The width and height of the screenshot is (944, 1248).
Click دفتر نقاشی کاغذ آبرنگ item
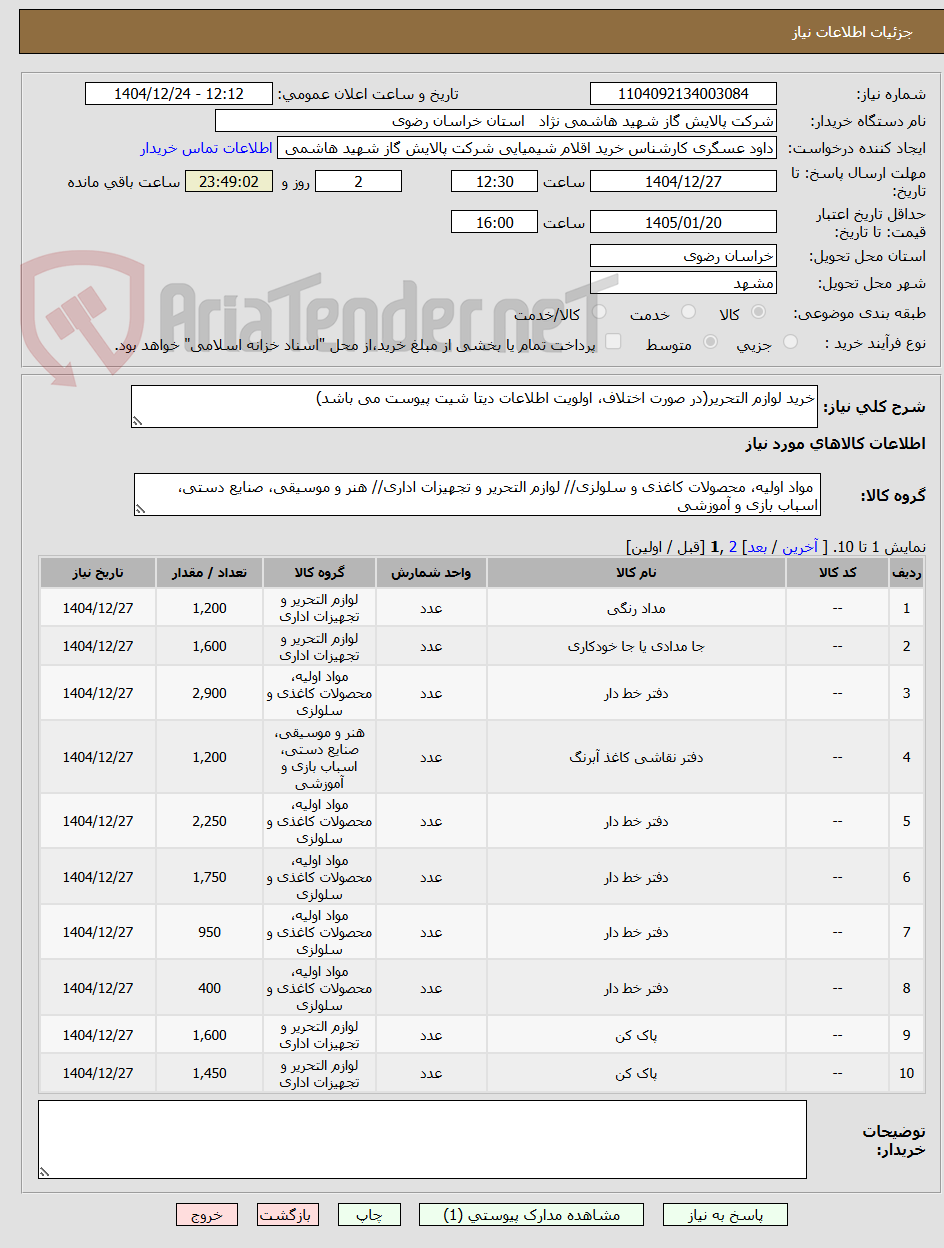point(636,757)
